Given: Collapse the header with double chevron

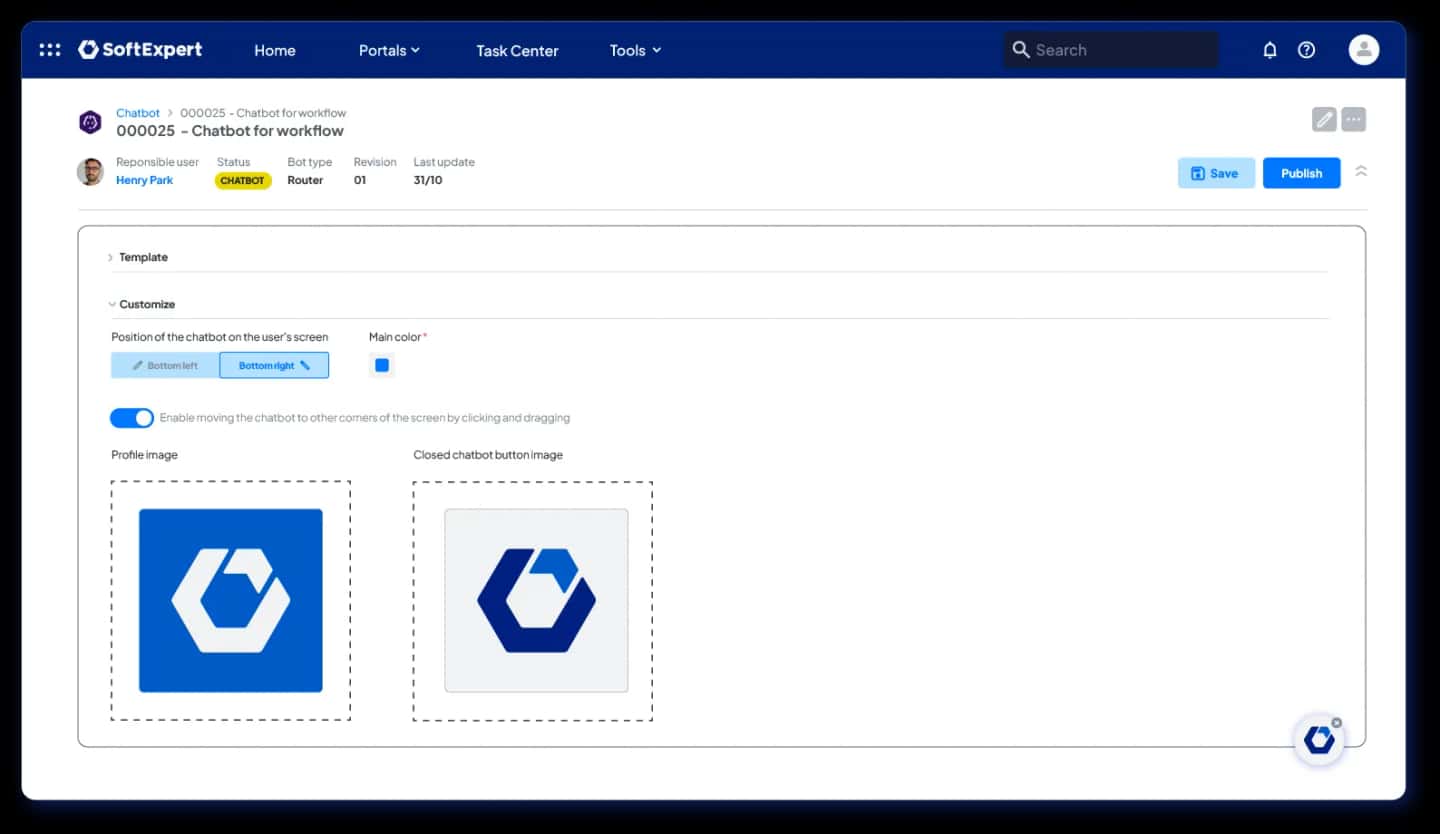Looking at the screenshot, I should click(x=1361, y=171).
